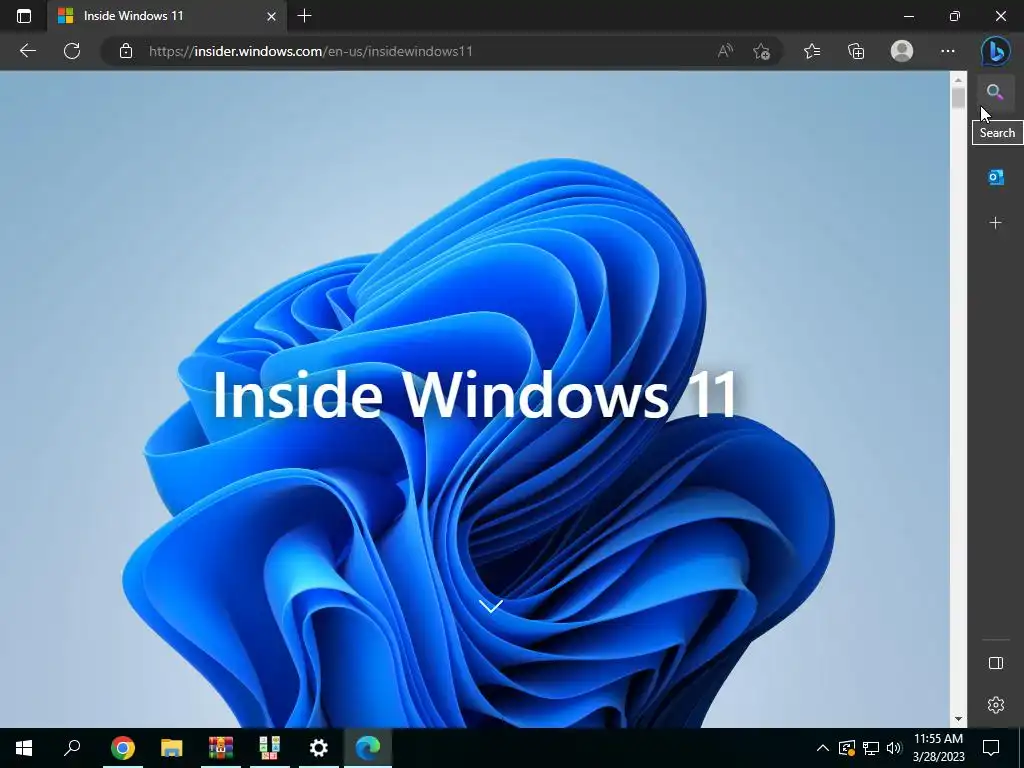Toggle the sidebar visibility button
Screen dimensions: 1024x768
[x=996, y=664]
